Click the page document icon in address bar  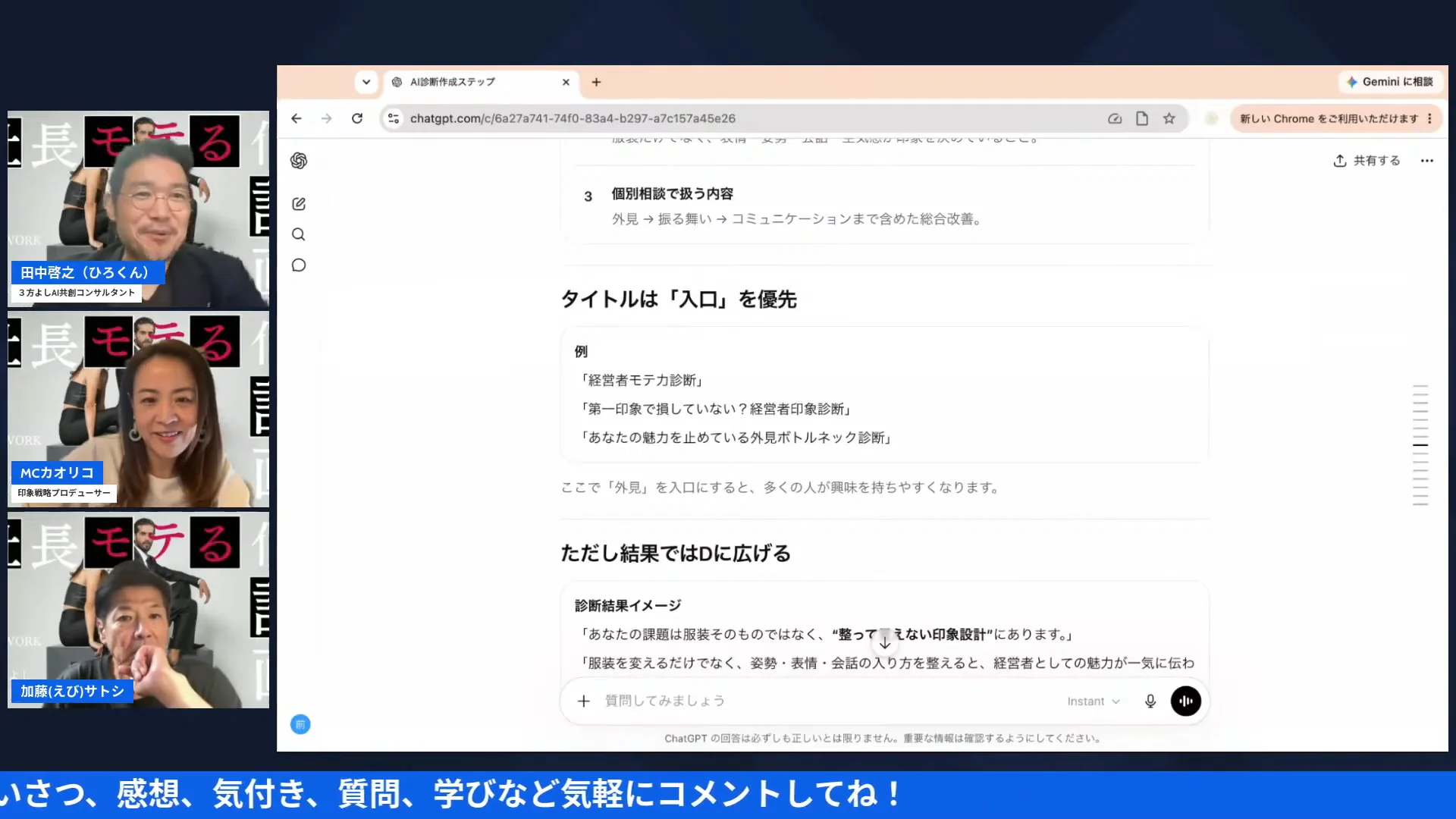pos(1142,118)
